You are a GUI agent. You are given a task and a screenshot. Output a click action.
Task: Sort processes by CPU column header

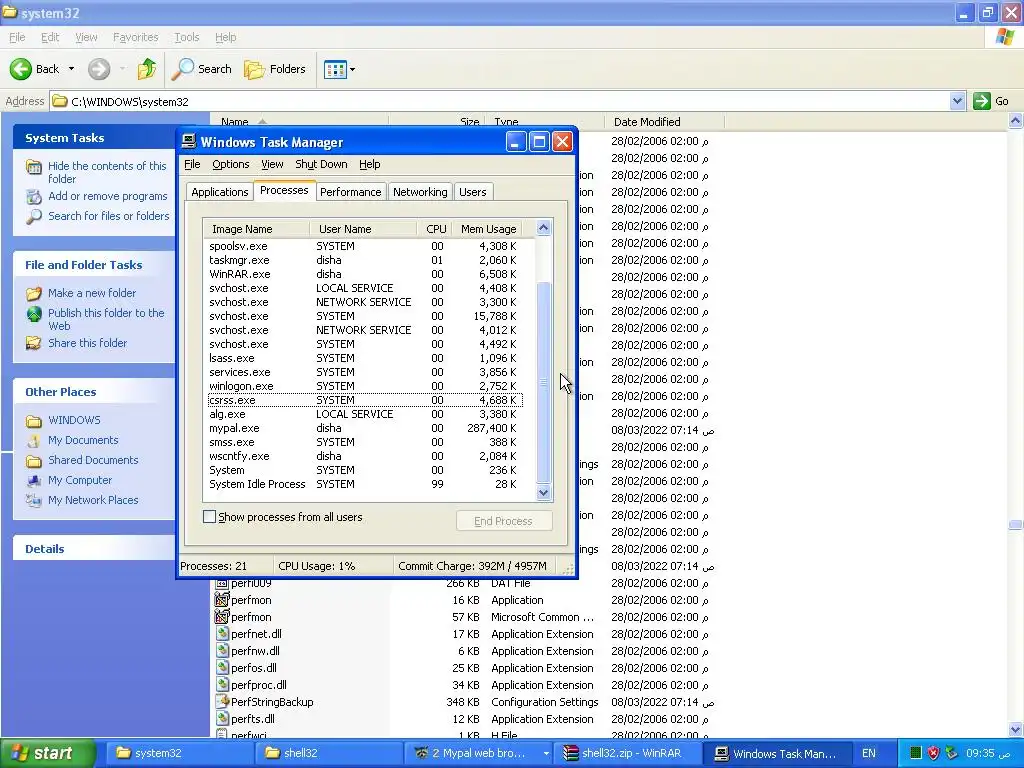(x=435, y=229)
